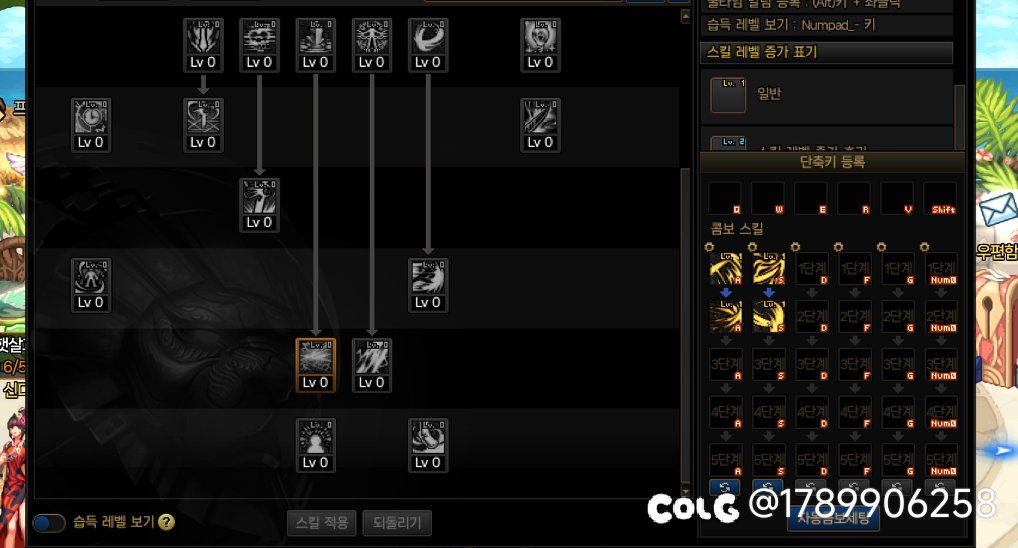Click the skill tree scrollbar down arrow
Screen dimensions: 1018x548
click(x=685, y=490)
